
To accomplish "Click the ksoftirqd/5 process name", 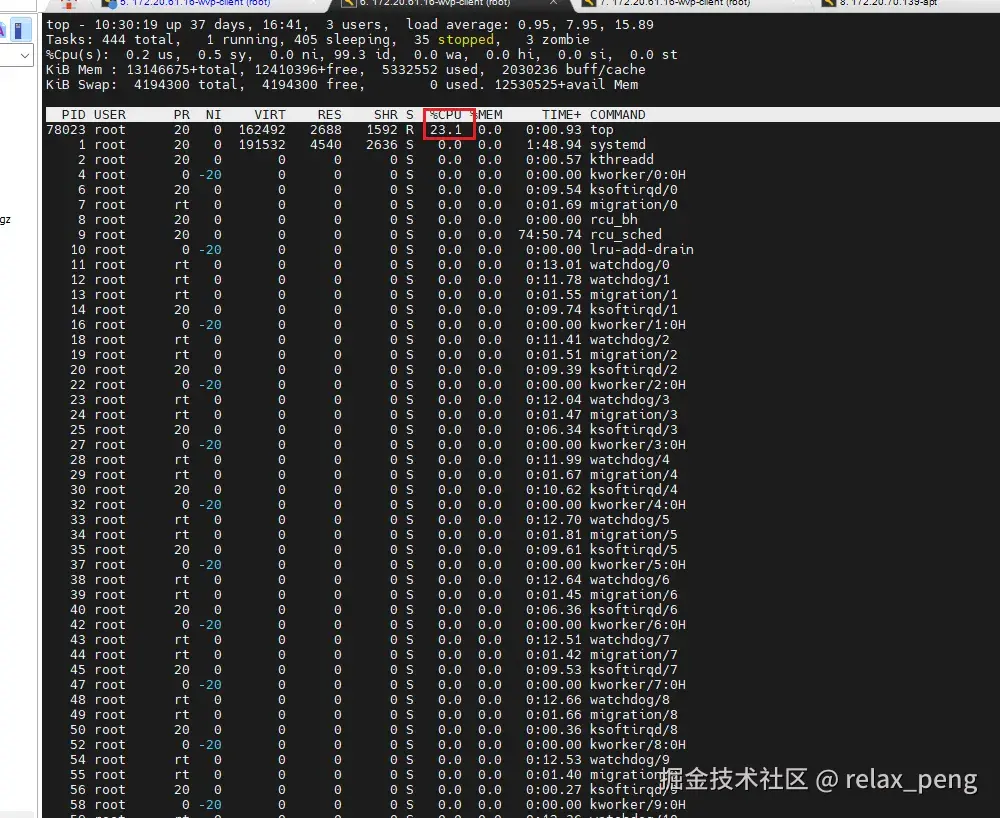I will pyautogui.click(x=633, y=550).
